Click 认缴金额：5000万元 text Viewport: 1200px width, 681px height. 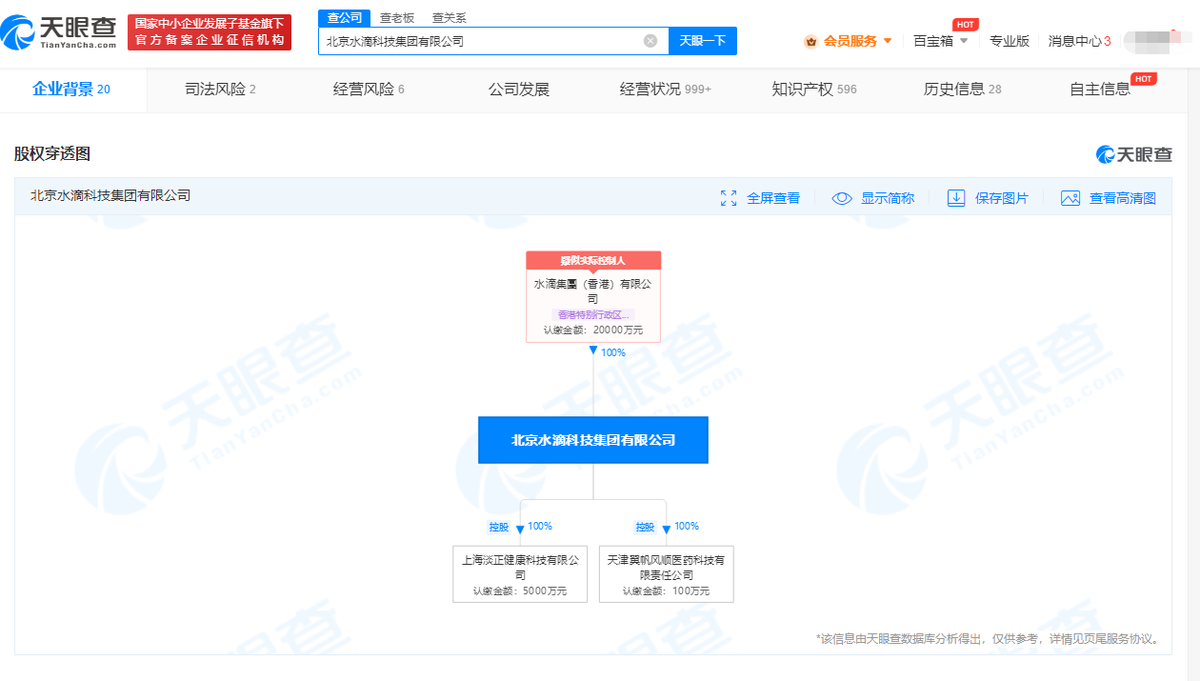[520, 591]
